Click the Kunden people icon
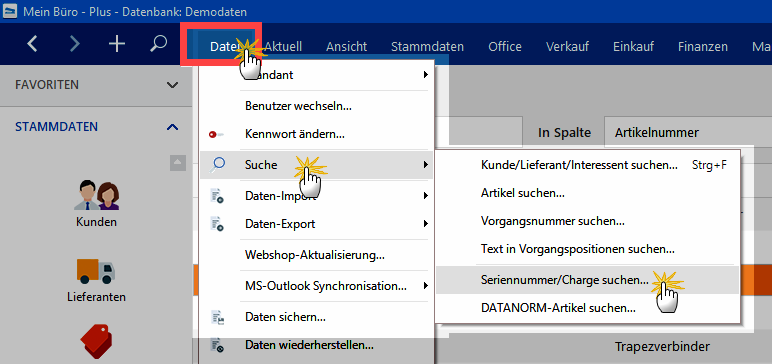Image resolution: width=772 pixels, height=364 pixels. click(96, 195)
